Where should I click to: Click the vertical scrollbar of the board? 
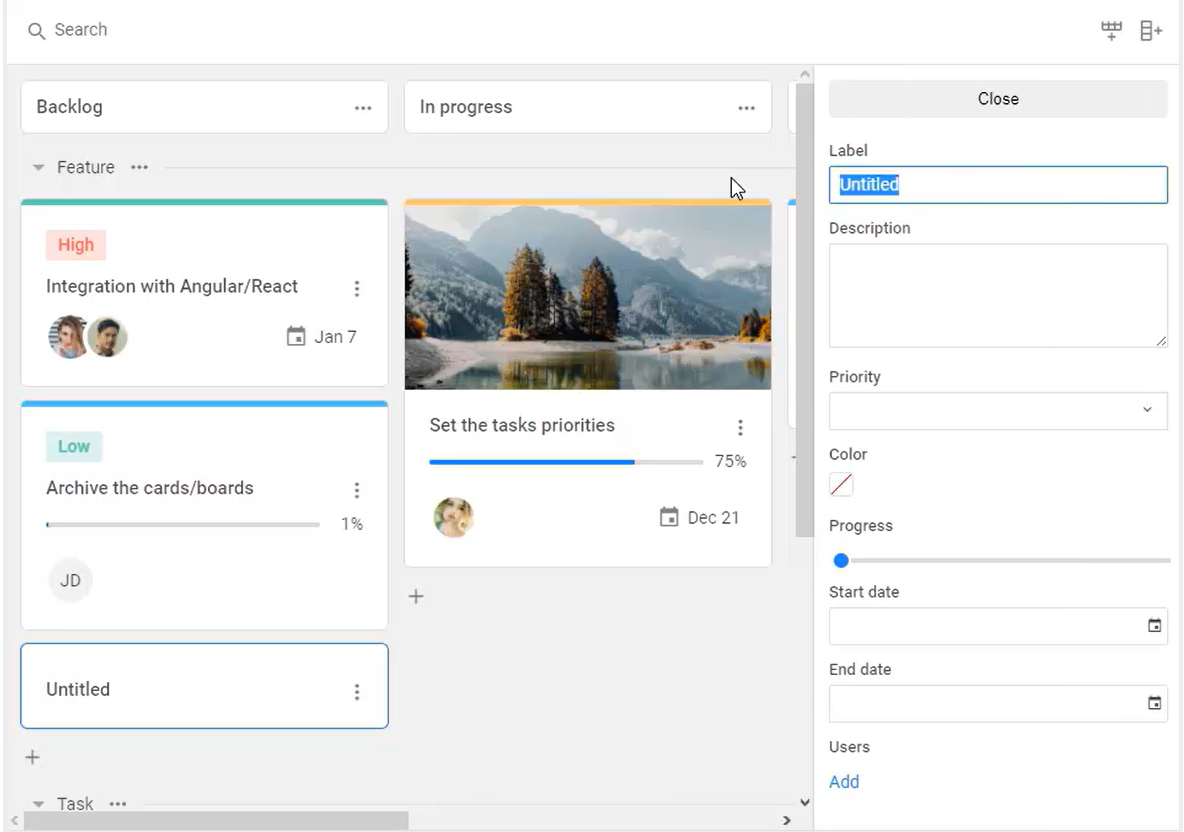pos(804,310)
